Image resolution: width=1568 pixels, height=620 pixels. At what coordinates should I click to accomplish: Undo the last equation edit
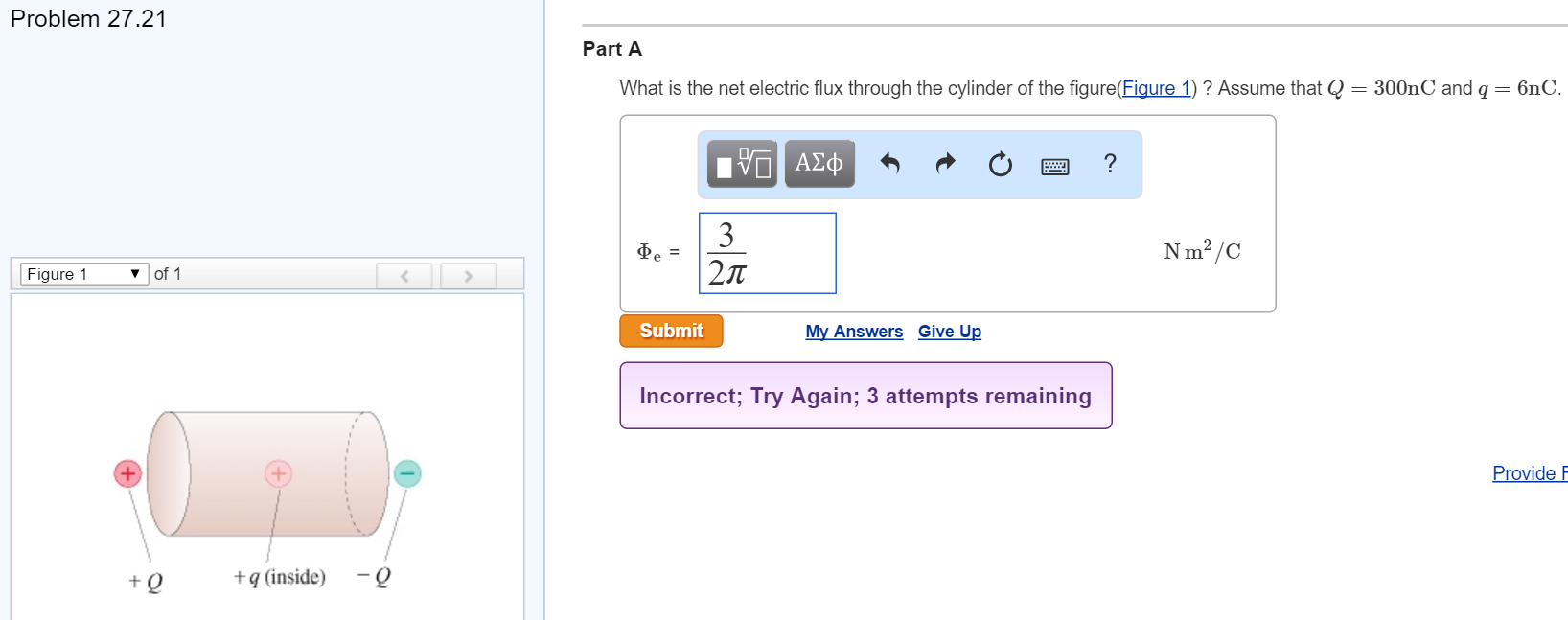pyautogui.click(x=889, y=164)
